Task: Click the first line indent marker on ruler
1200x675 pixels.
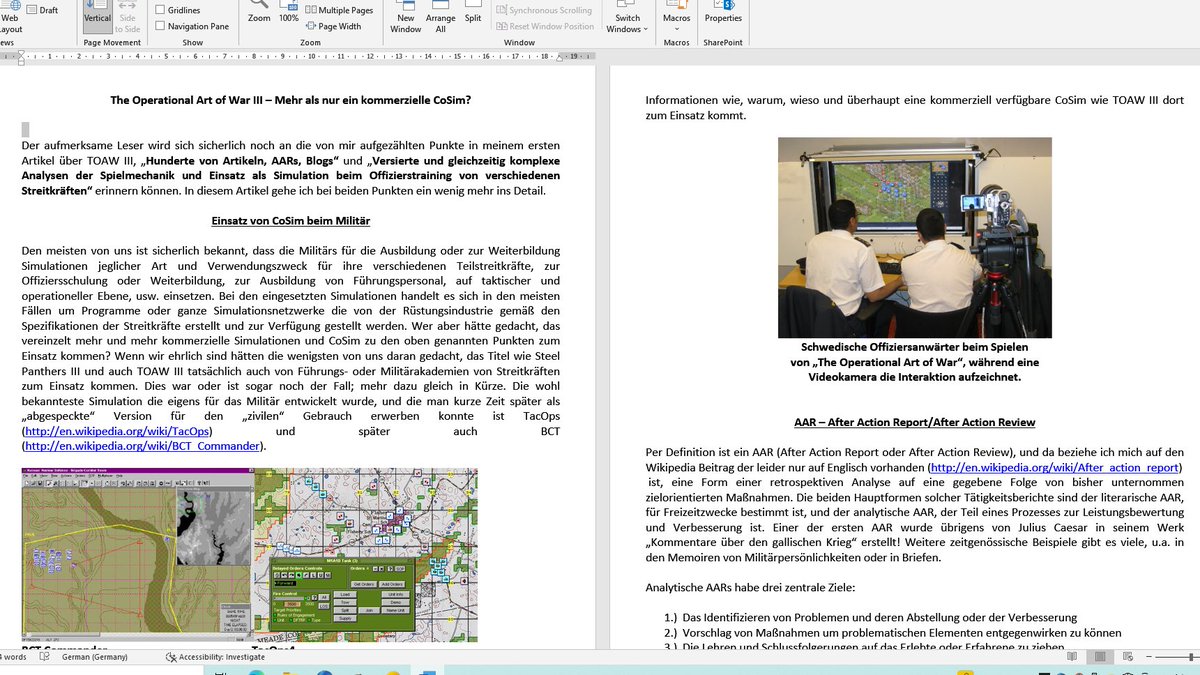Action: tap(22, 53)
